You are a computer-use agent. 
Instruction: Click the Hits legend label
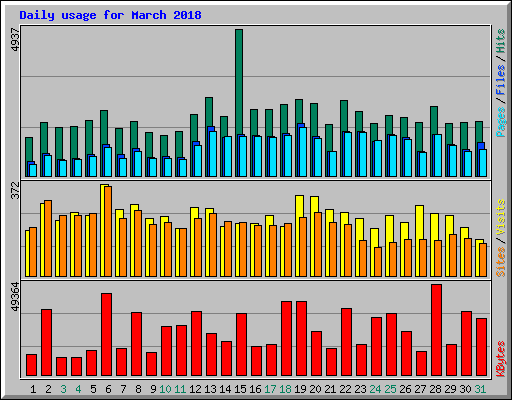tap(501, 41)
